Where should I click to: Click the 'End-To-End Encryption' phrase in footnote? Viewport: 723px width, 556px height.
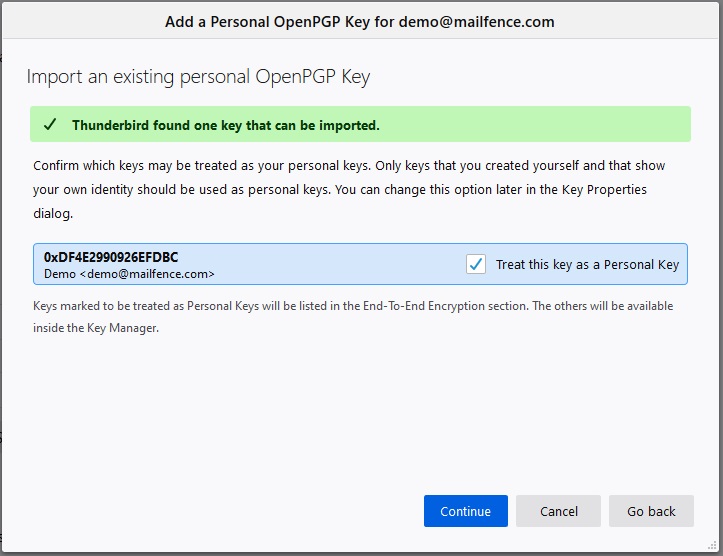click(x=444, y=306)
